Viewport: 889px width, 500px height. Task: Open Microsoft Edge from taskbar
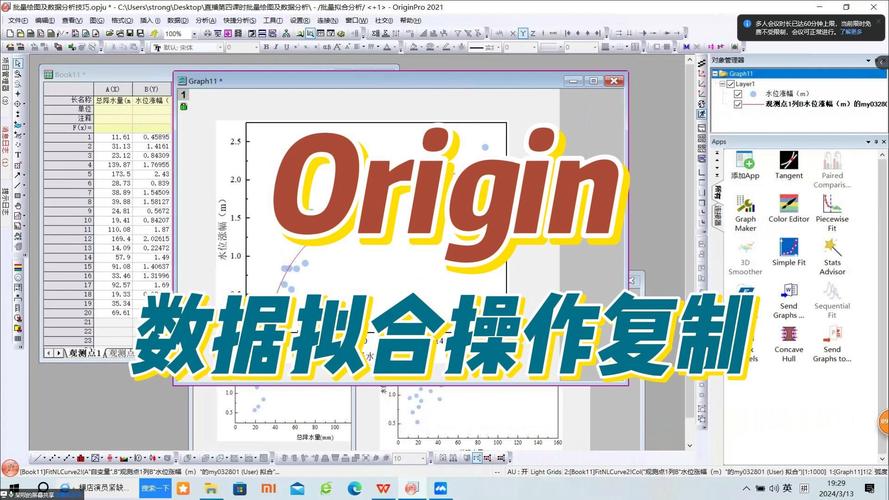pyautogui.click(x=355, y=488)
